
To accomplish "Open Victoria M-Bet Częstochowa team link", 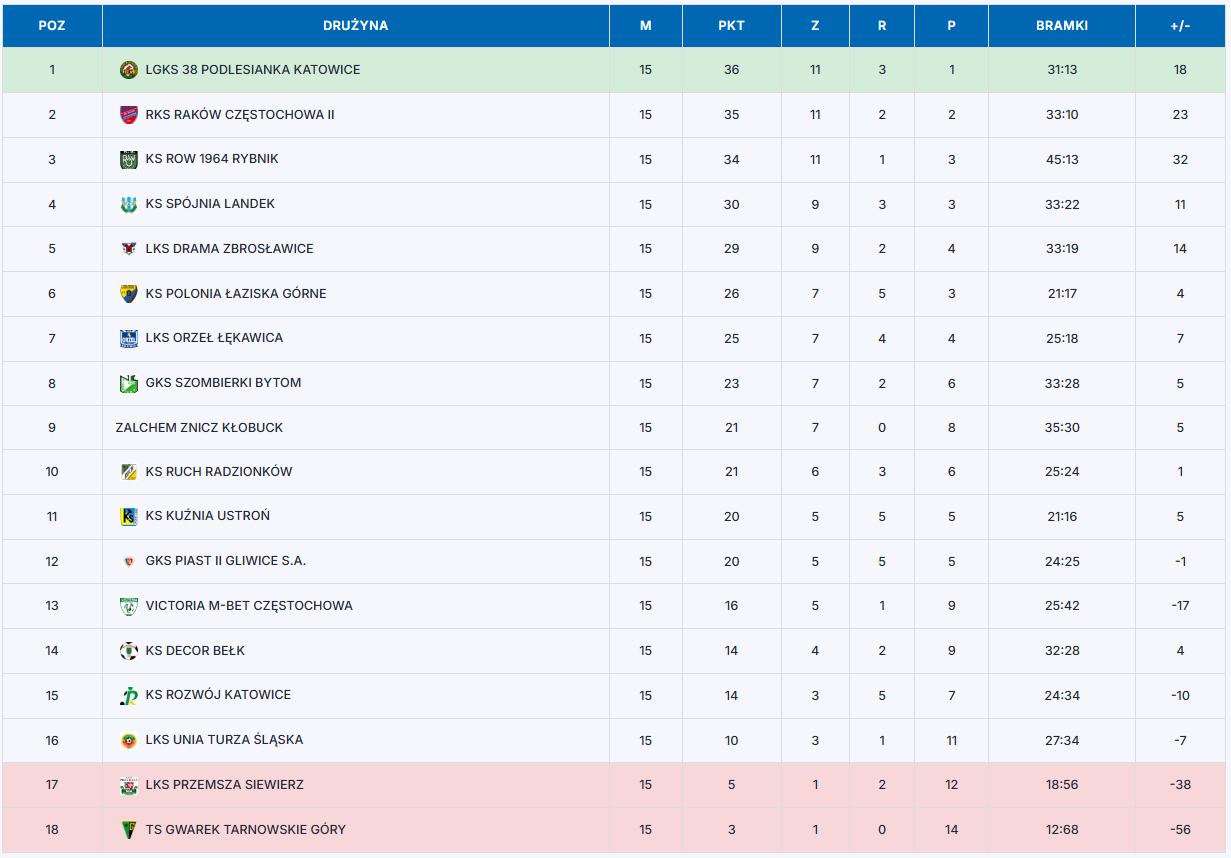I will (249, 606).
